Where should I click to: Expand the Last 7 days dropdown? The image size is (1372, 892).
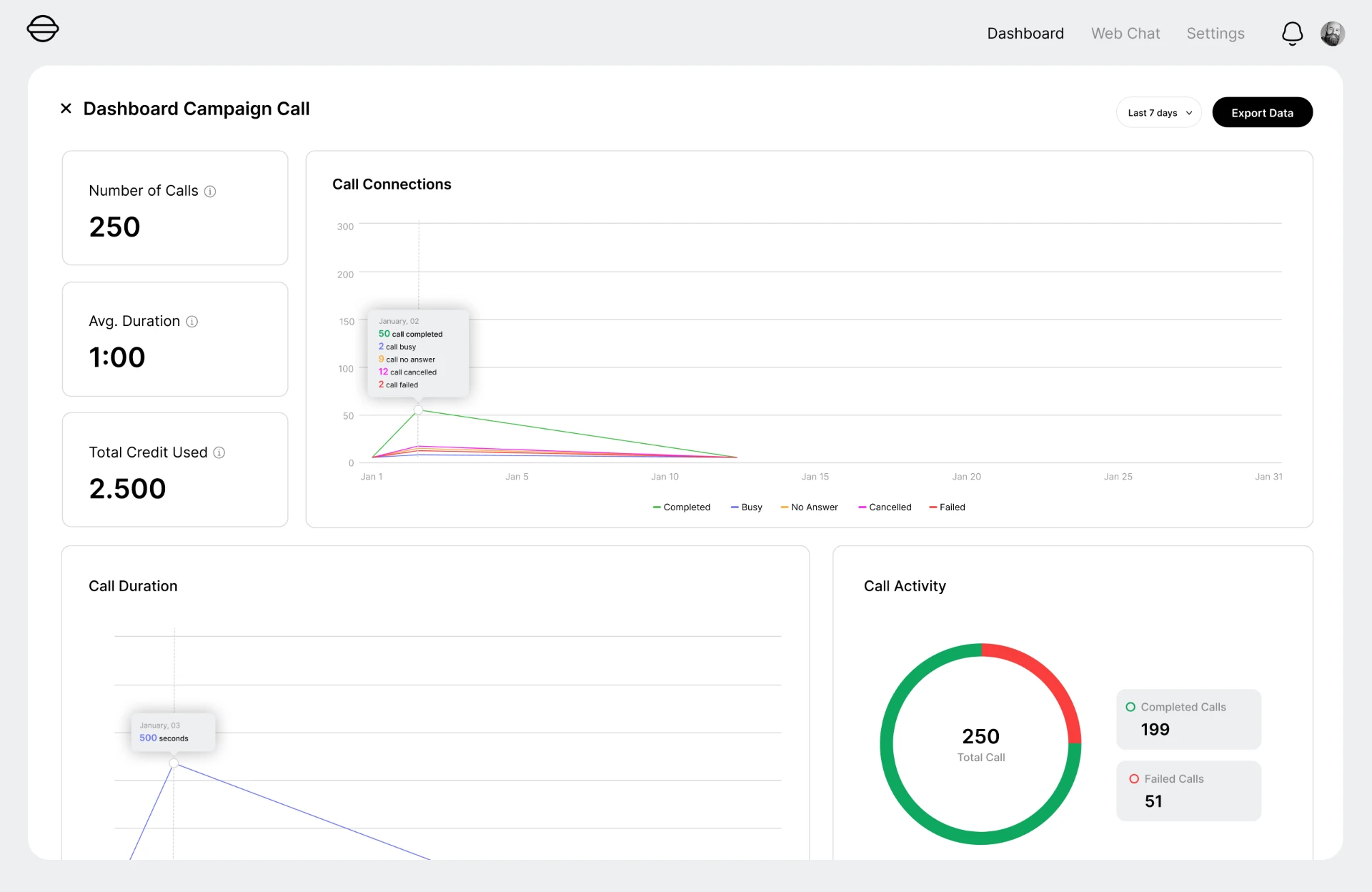point(1159,112)
